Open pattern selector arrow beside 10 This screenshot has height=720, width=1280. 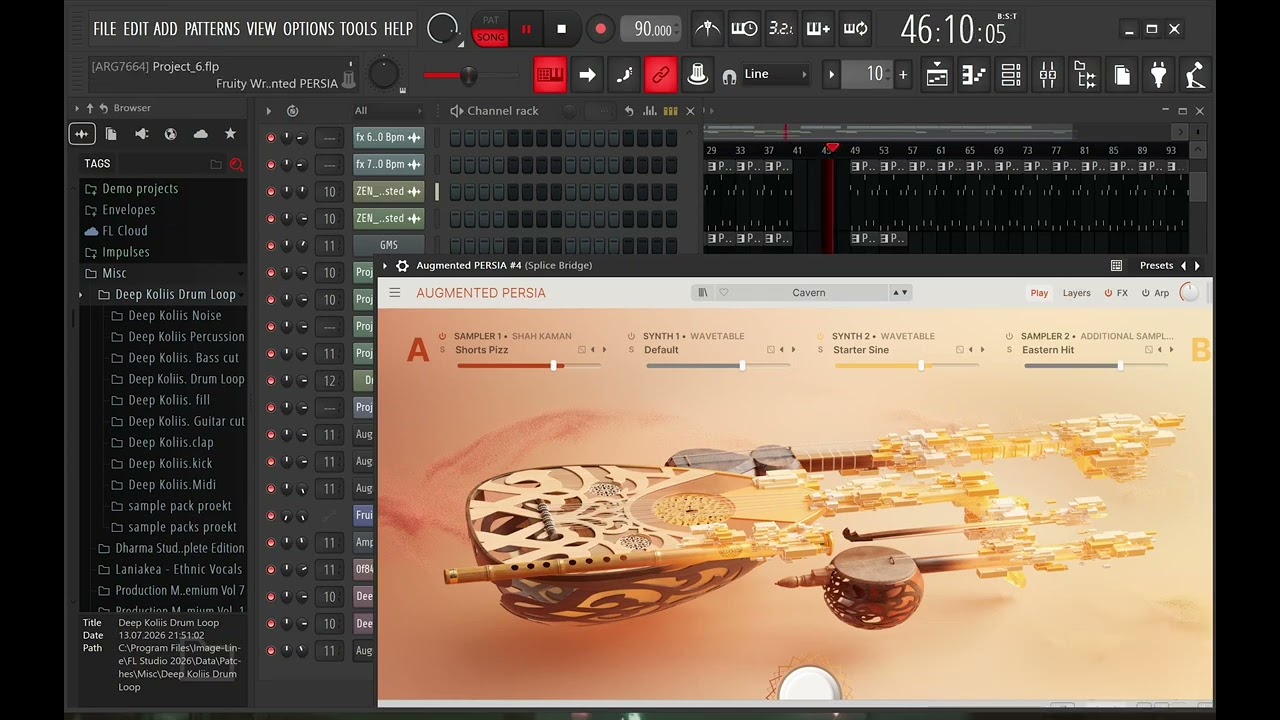click(x=831, y=74)
